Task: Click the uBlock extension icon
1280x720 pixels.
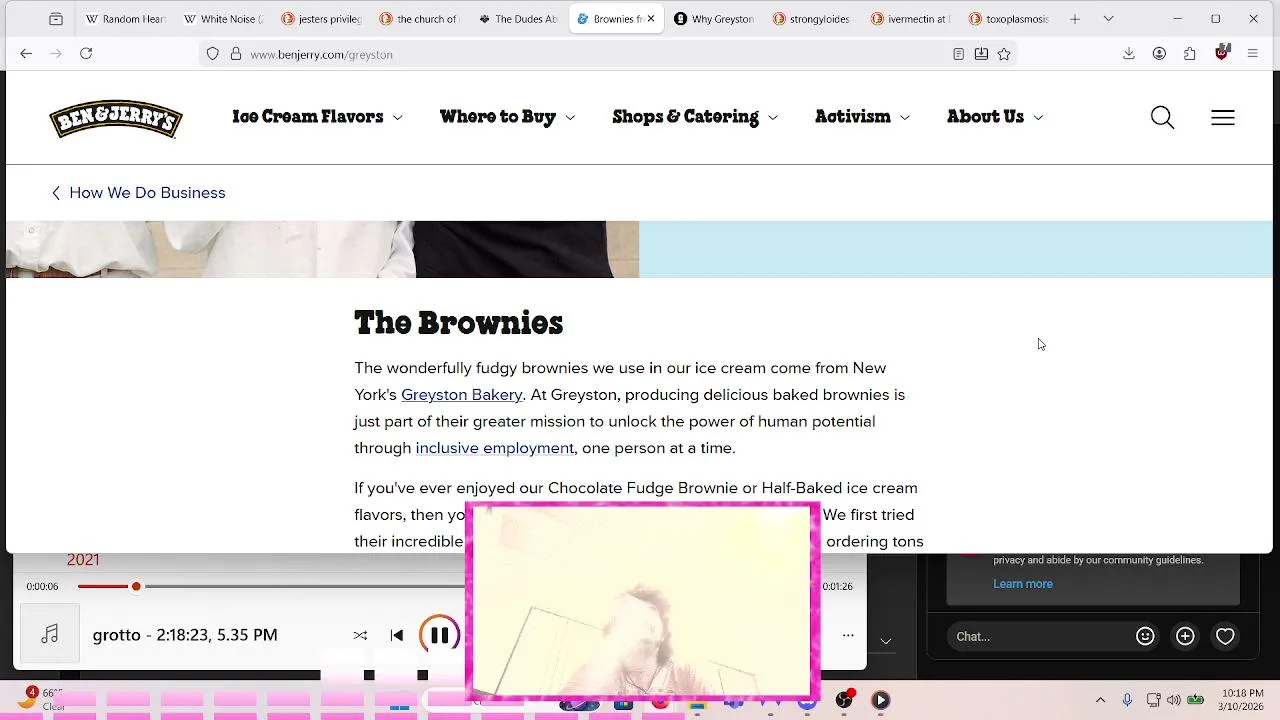Action: point(1221,54)
